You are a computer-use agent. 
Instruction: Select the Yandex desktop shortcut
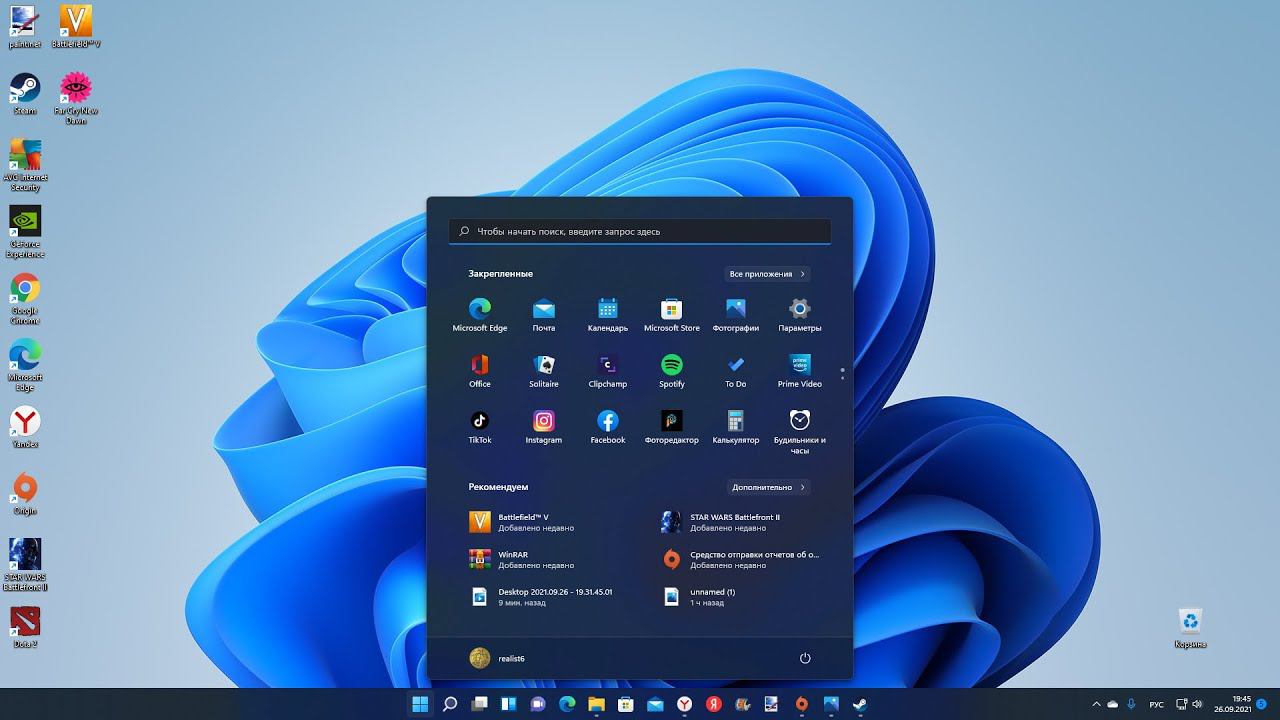click(x=25, y=428)
